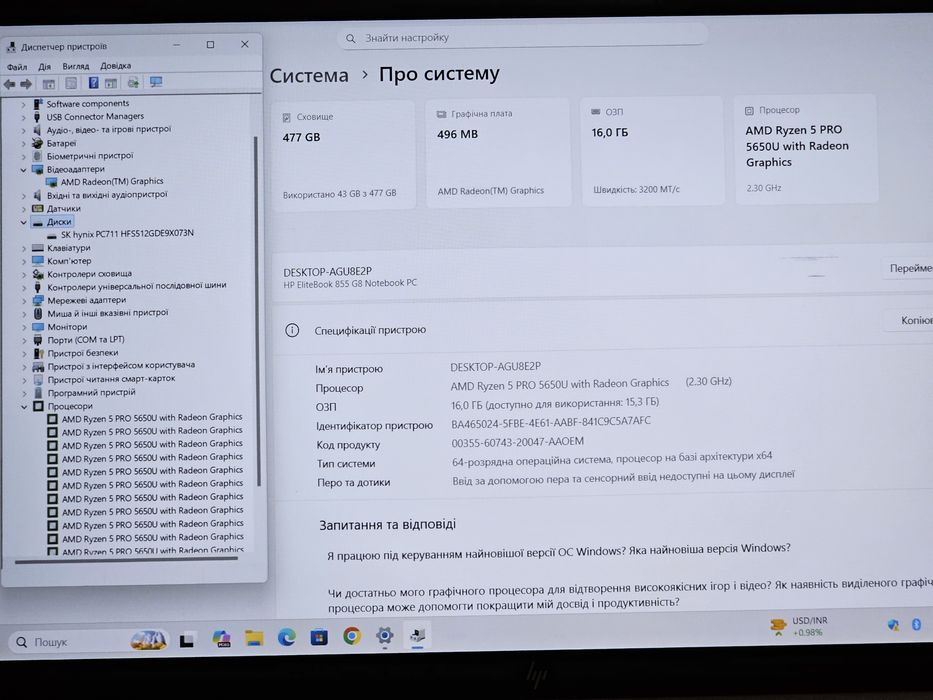Expand the Монітори node
Image resolution: width=933 pixels, height=700 pixels.
24,327
